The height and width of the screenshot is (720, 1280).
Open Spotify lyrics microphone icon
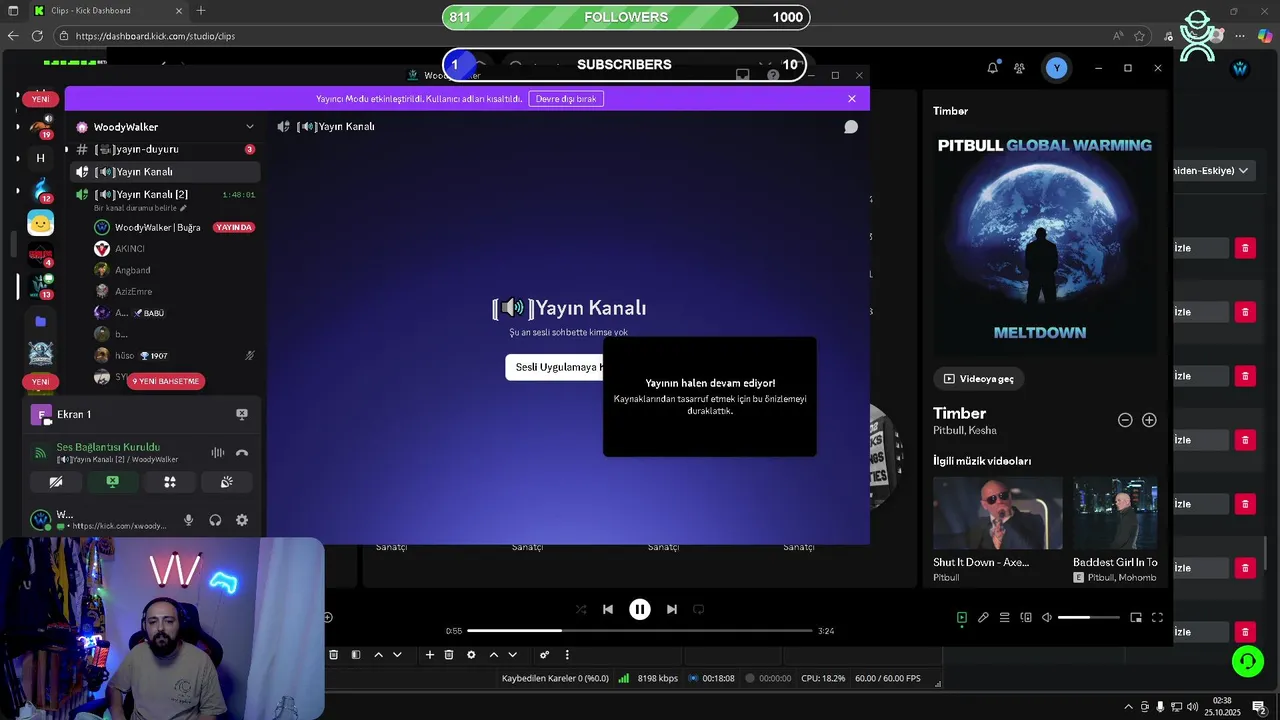(983, 618)
